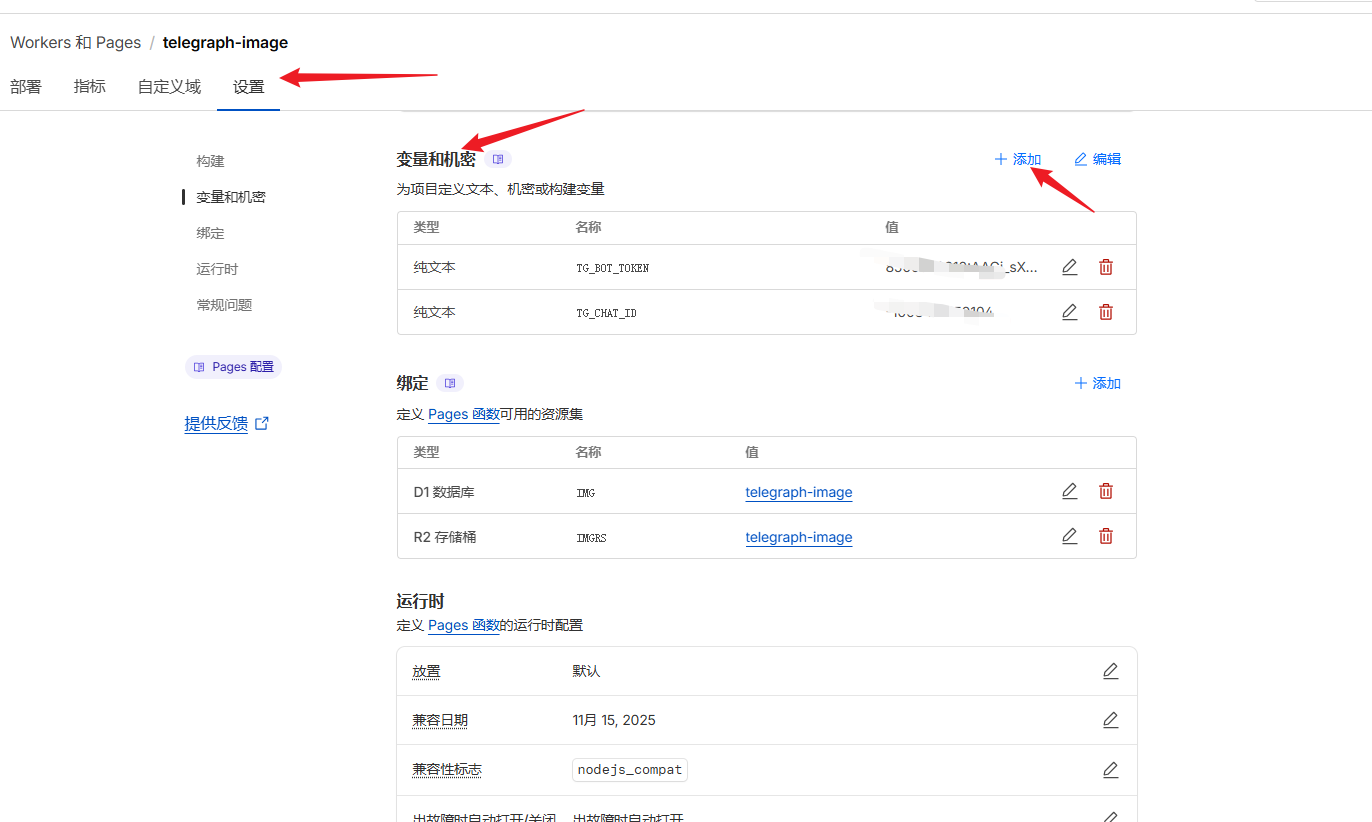
Task: Click 编辑 in the 变量和机密 section
Action: coord(1097,159)
